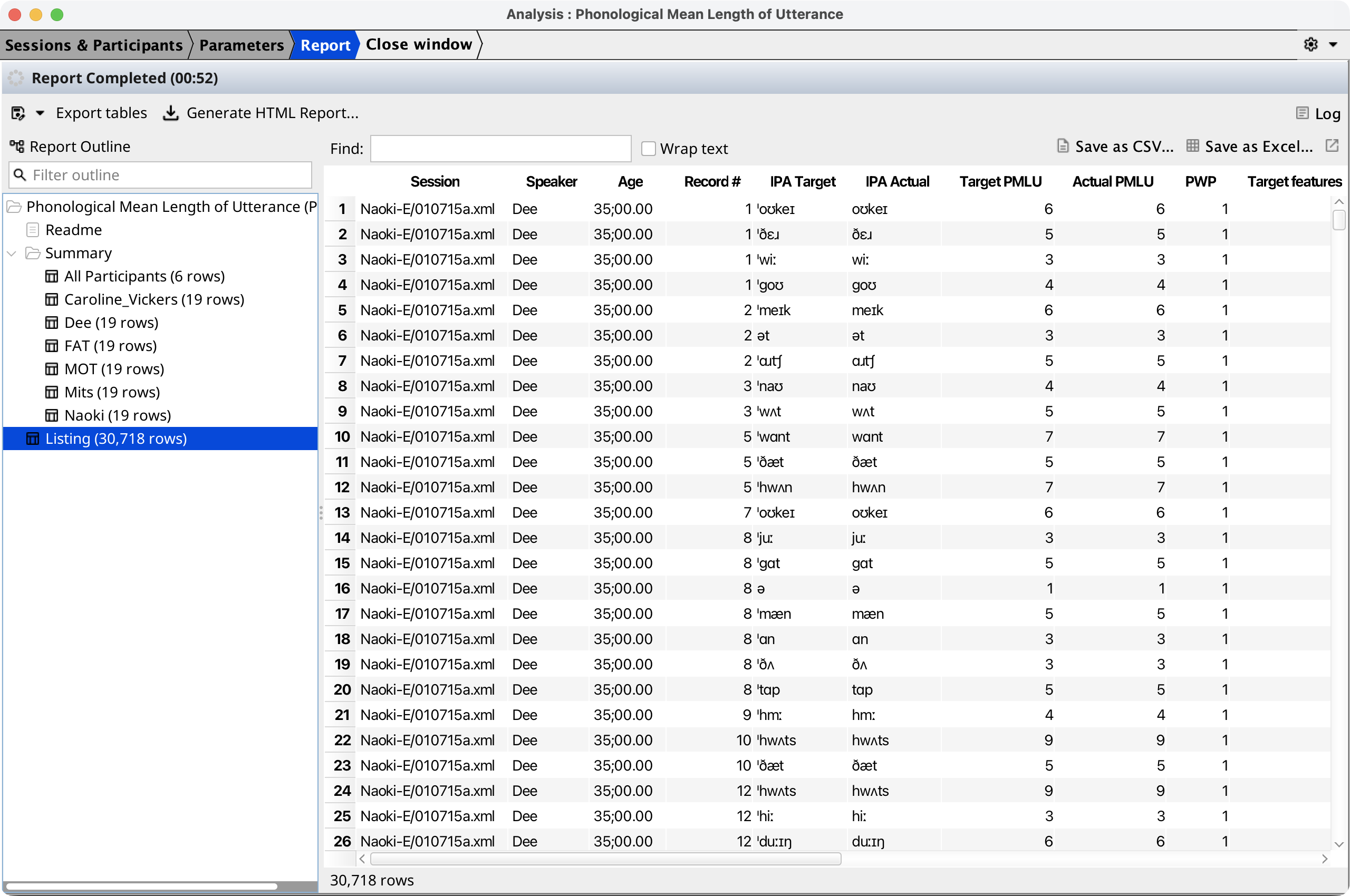Click Generate HTML Report button
This screenshot has width=1350, height=896.
pyautogui.click(x=262, y=113)
